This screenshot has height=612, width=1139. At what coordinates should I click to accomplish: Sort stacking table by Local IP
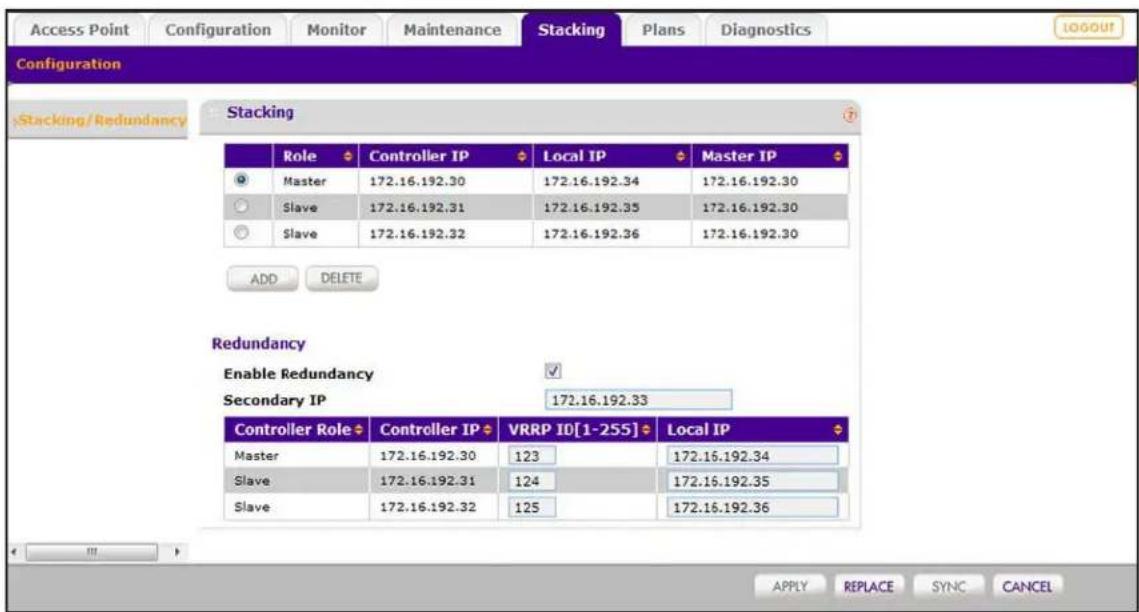click(x=681, y=156)
